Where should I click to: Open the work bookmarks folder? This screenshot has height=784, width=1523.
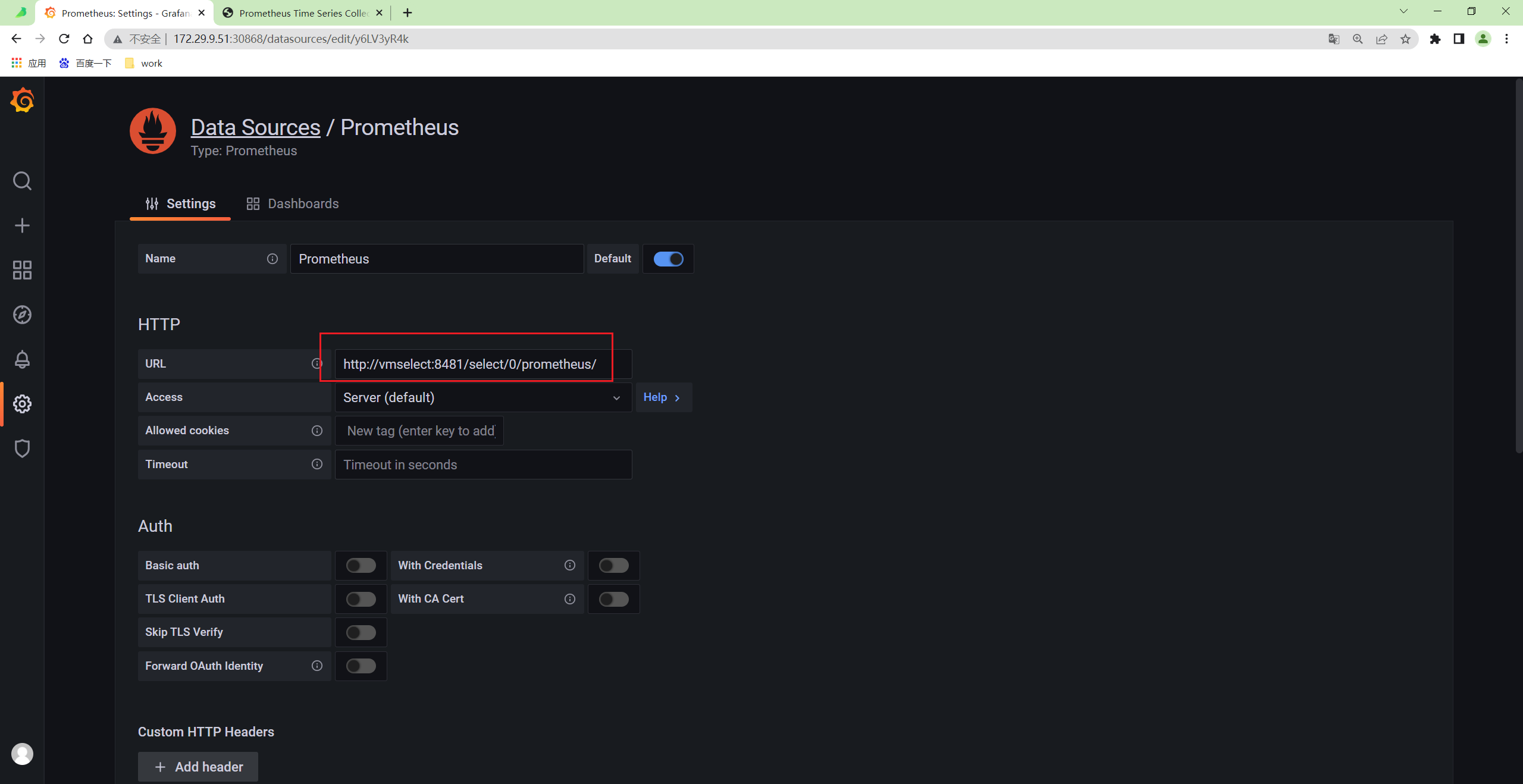(x=144, y=64)
